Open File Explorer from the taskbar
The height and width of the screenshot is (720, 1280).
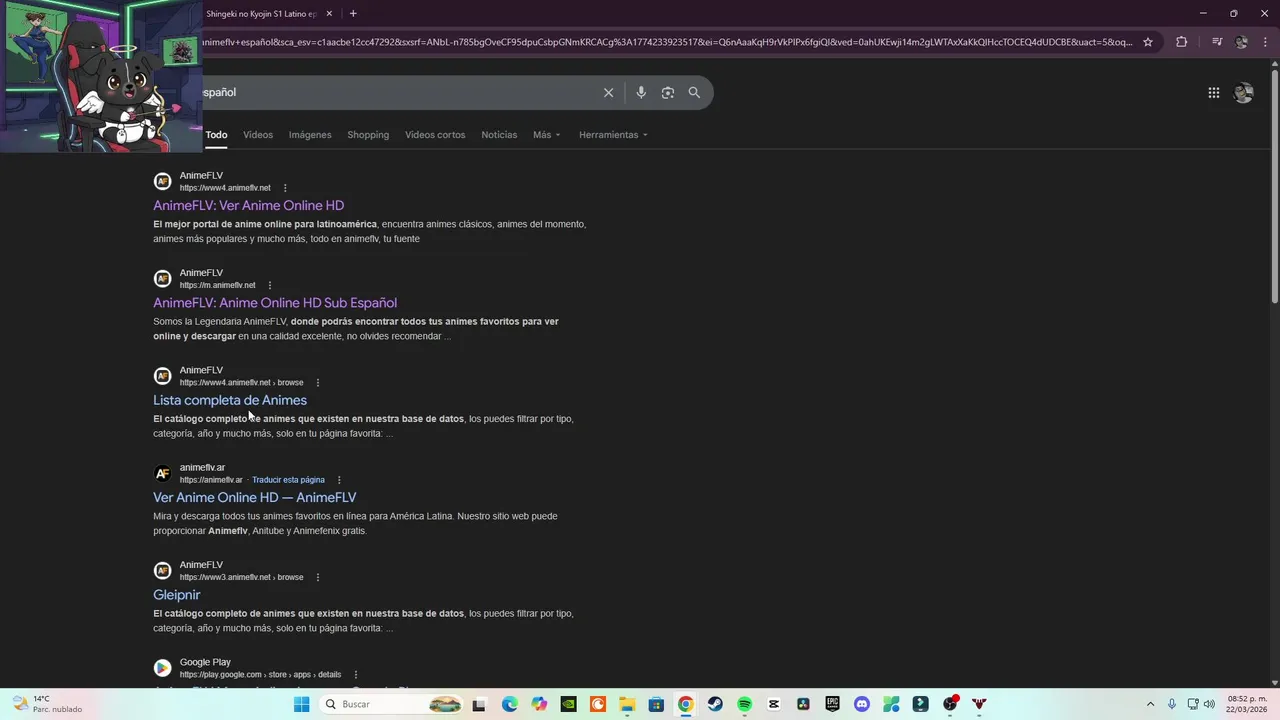click(627, 704)
